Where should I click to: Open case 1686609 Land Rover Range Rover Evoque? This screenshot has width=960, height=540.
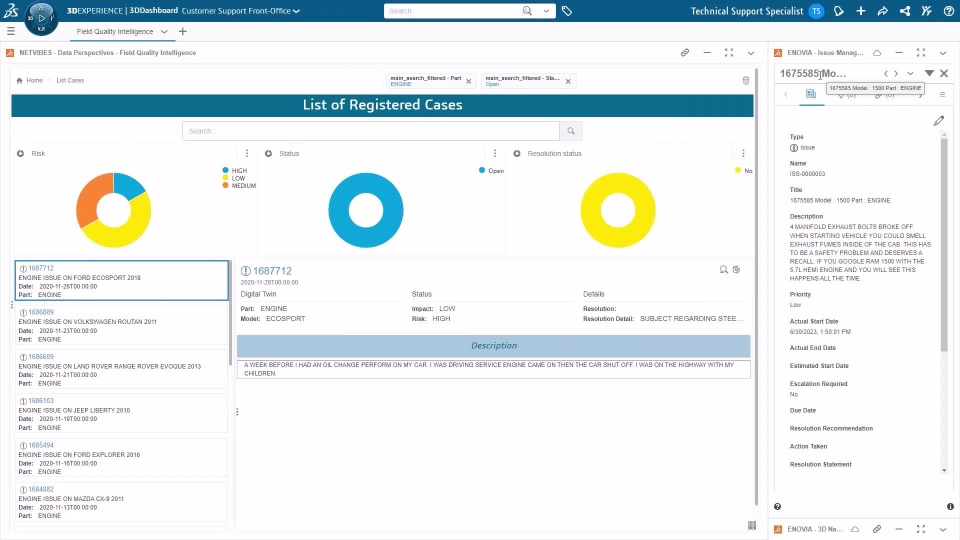[121, 370]
